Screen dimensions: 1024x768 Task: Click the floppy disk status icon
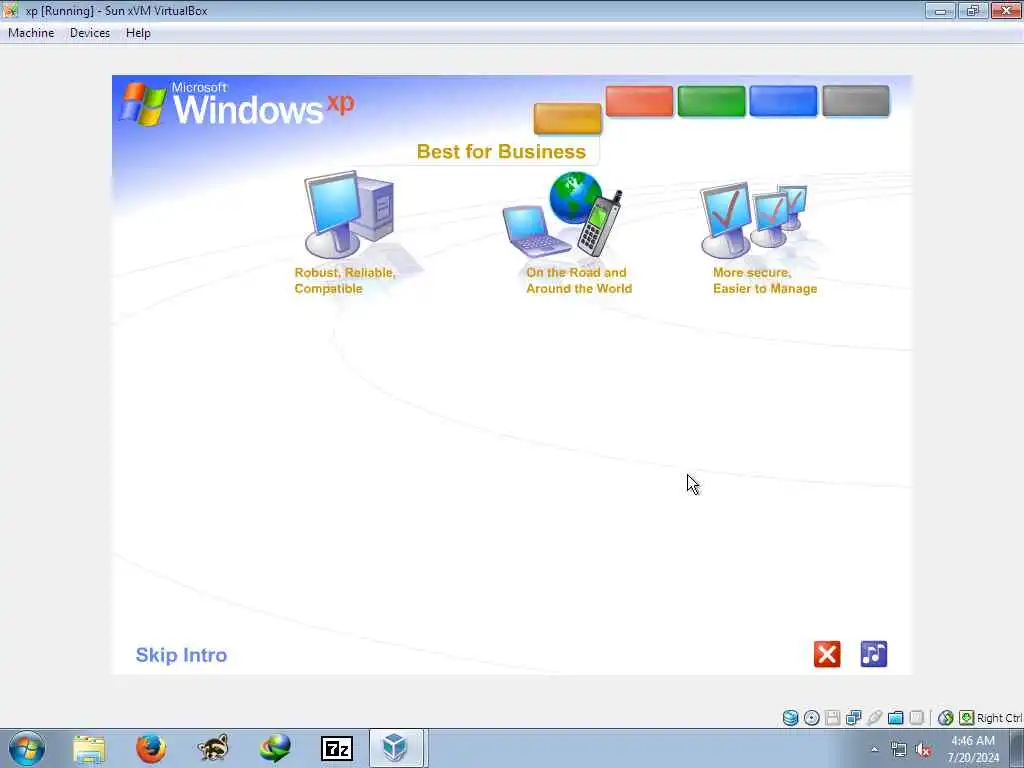(832, 718)
